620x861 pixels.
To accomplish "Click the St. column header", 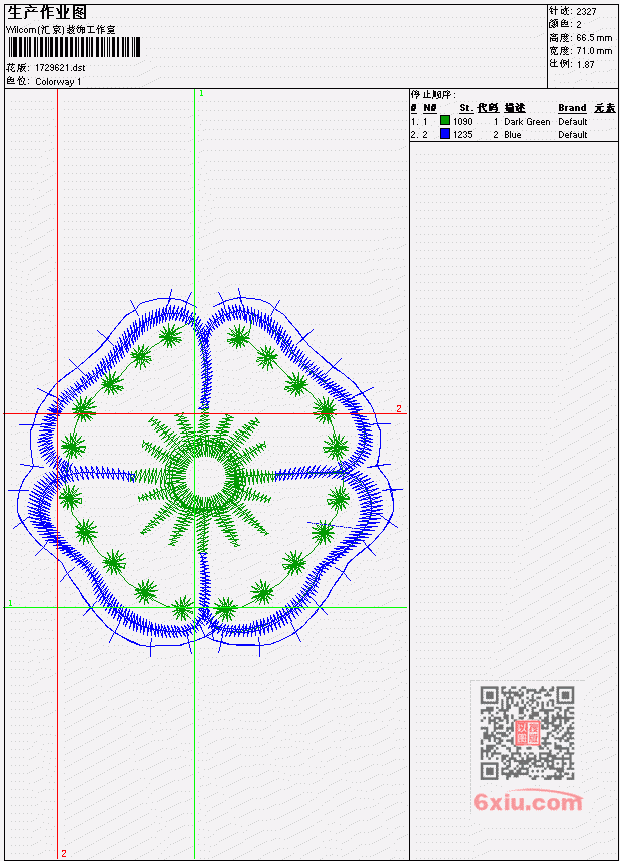I will coord(466,108).
